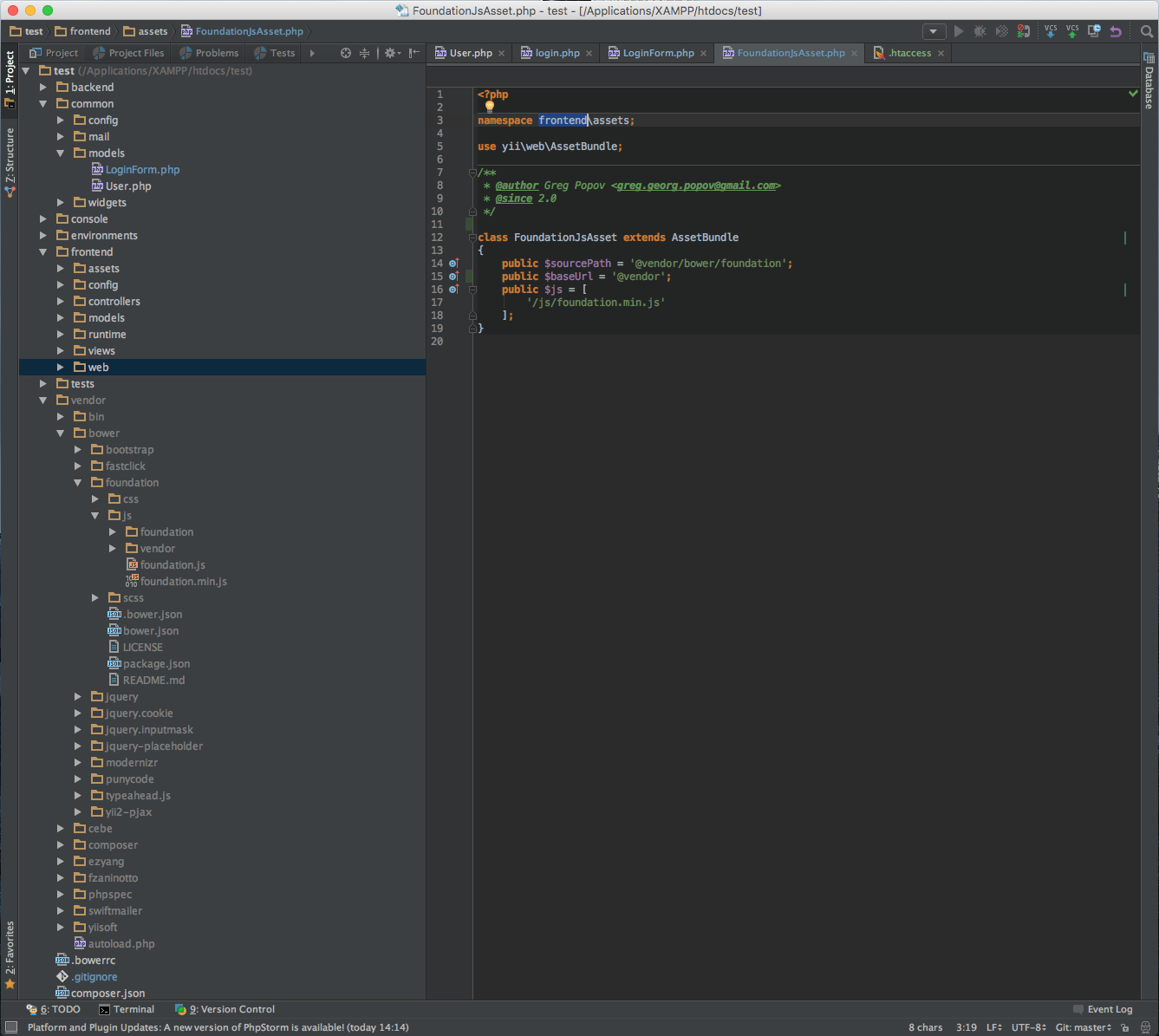Viewport: 1159px width, 1036px height.
Task: Click the frontend breadcrumb in navigation bar
Action: 83,31
